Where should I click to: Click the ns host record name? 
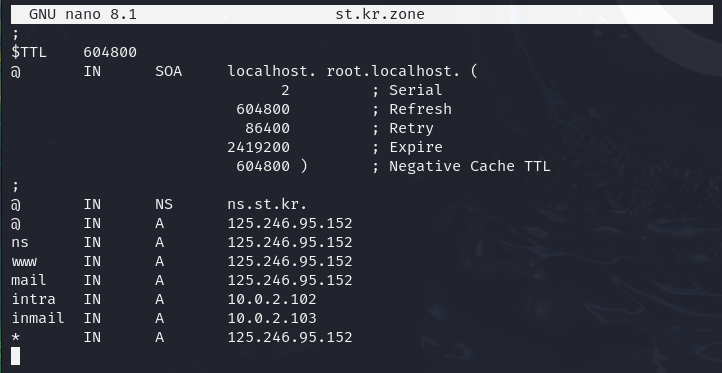(20, 242)
